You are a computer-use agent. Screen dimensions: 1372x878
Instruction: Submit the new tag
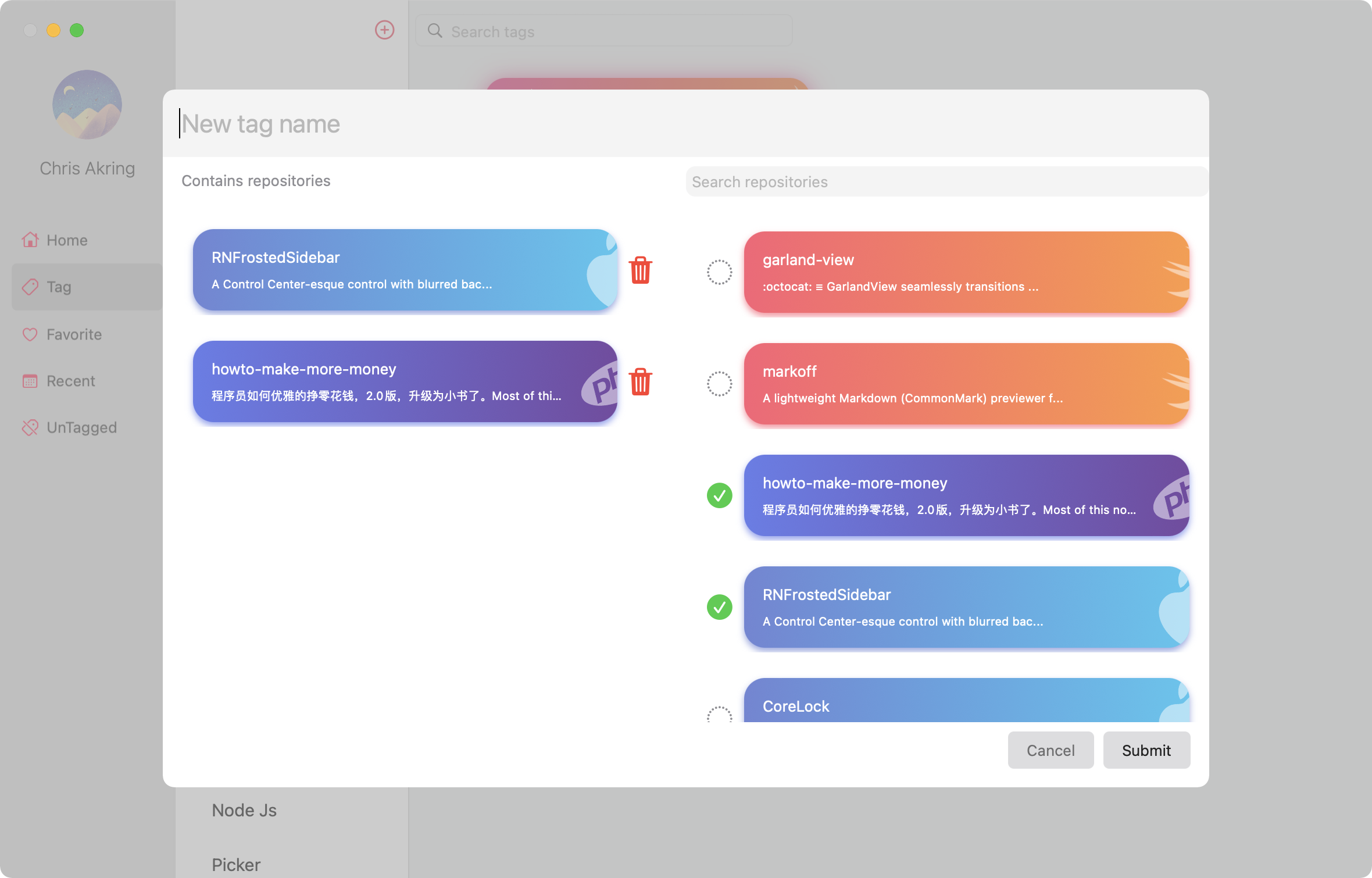(x=1146, y=750)
